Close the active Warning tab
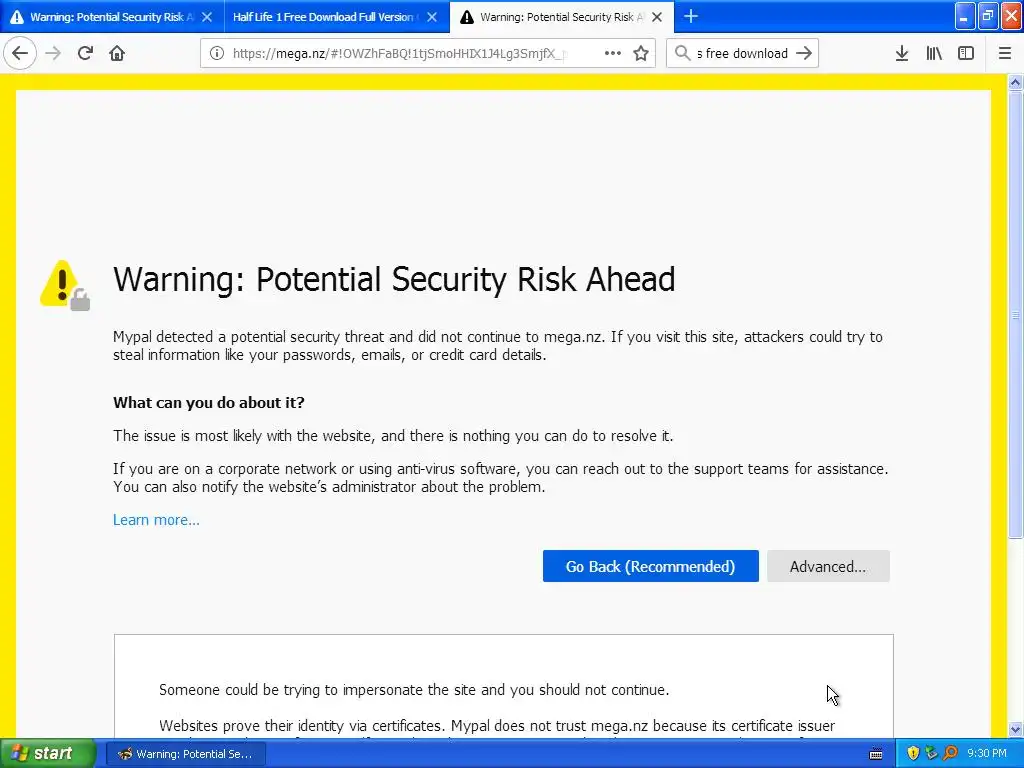Screen dimensions: 1024x768 pos(658,17)
